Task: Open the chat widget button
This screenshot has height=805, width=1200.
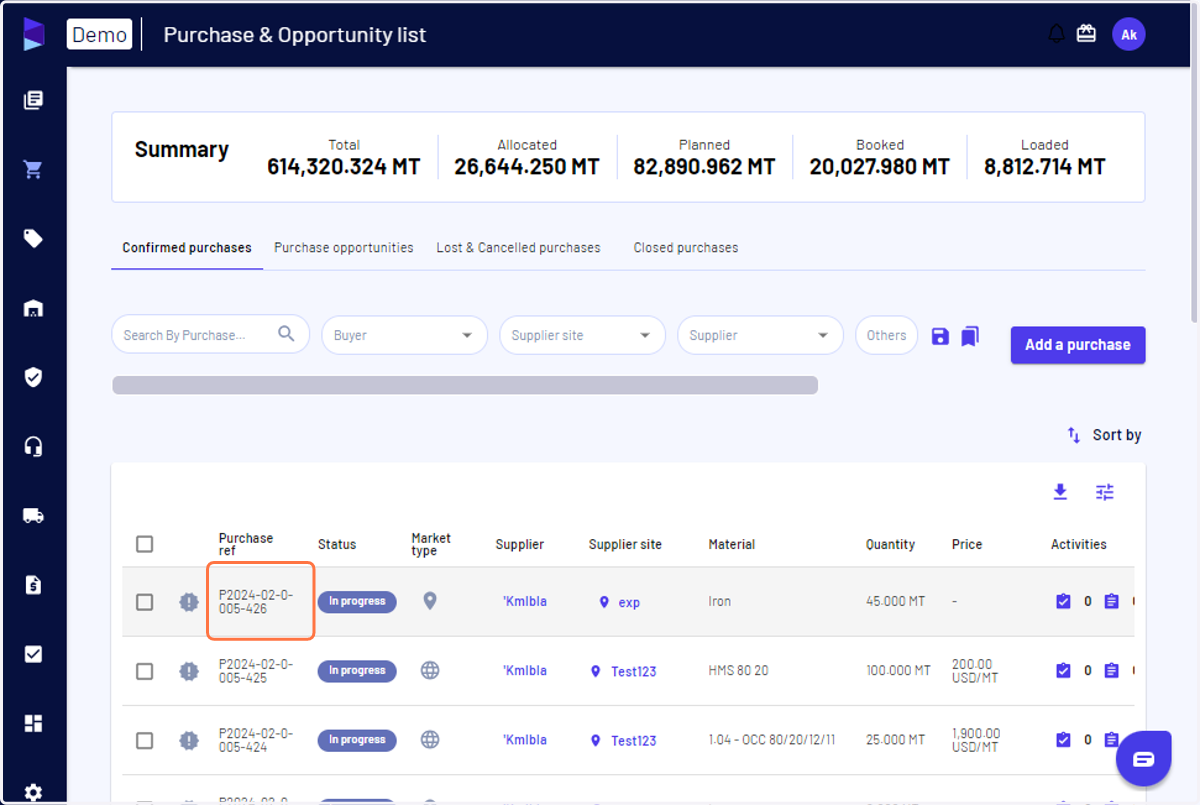Action: [1144, 759]
